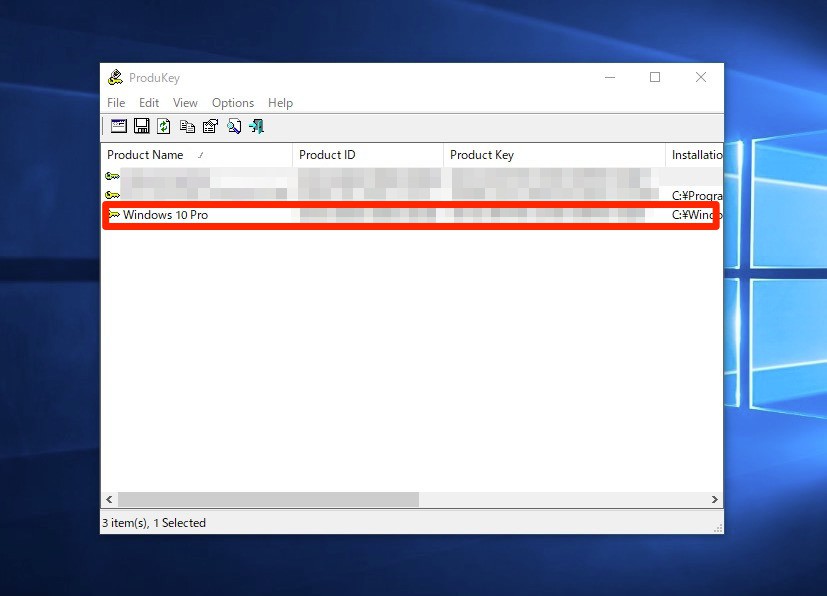The height and width of the screenshot is (596, 827).
Task: Click the key icon in the first row
Action: 112,177
